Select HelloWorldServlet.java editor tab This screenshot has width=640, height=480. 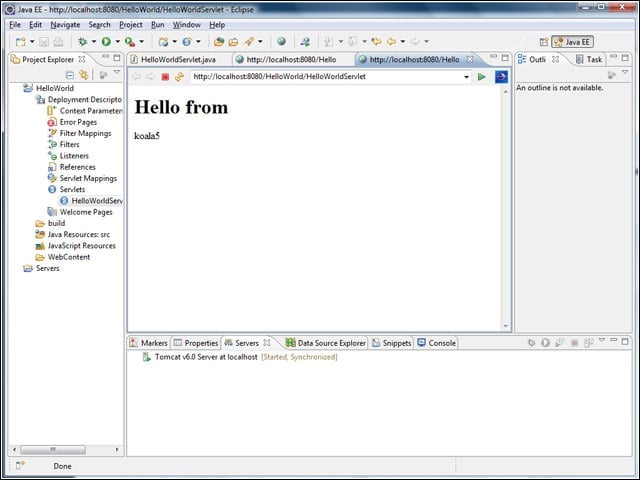point(173,60)
